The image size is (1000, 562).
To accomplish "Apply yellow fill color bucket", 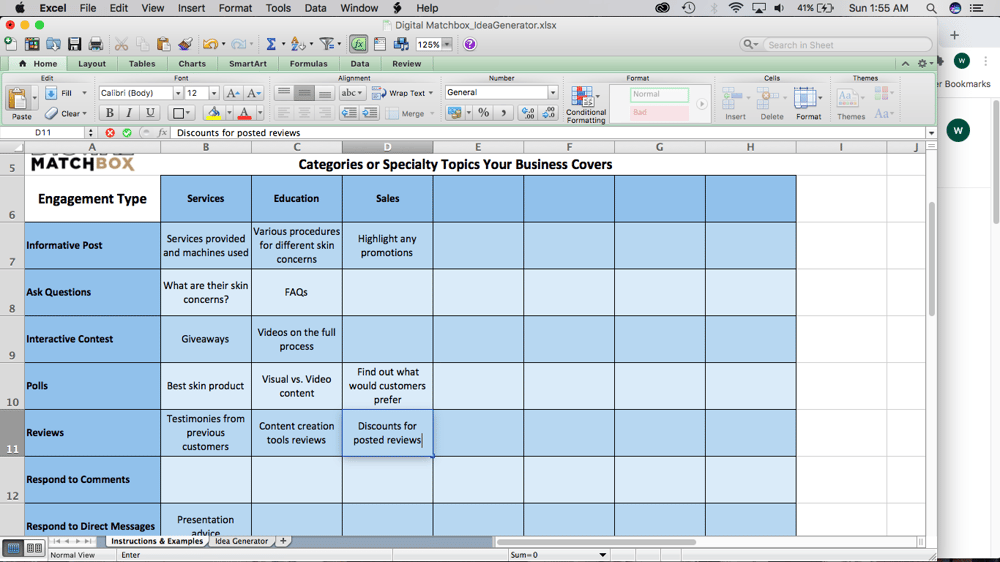I will tap(214, 113).
